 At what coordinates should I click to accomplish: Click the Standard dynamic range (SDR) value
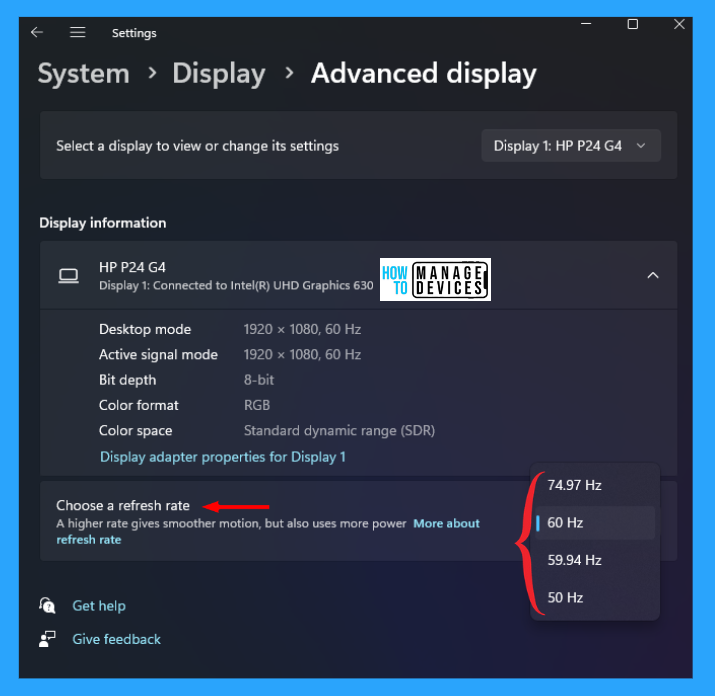[x=339, y=431]
